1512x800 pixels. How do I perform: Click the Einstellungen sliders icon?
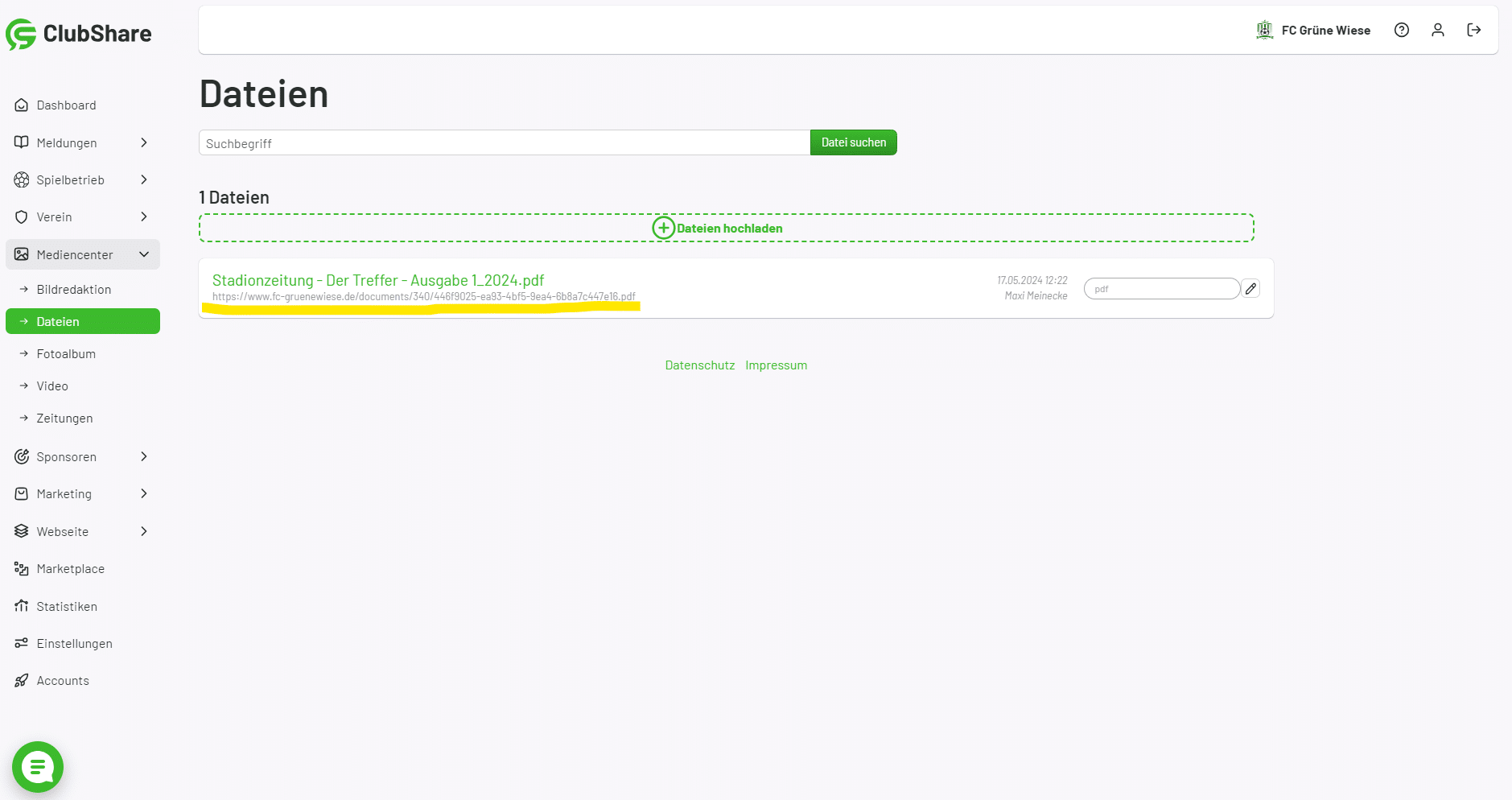[22, 643]
